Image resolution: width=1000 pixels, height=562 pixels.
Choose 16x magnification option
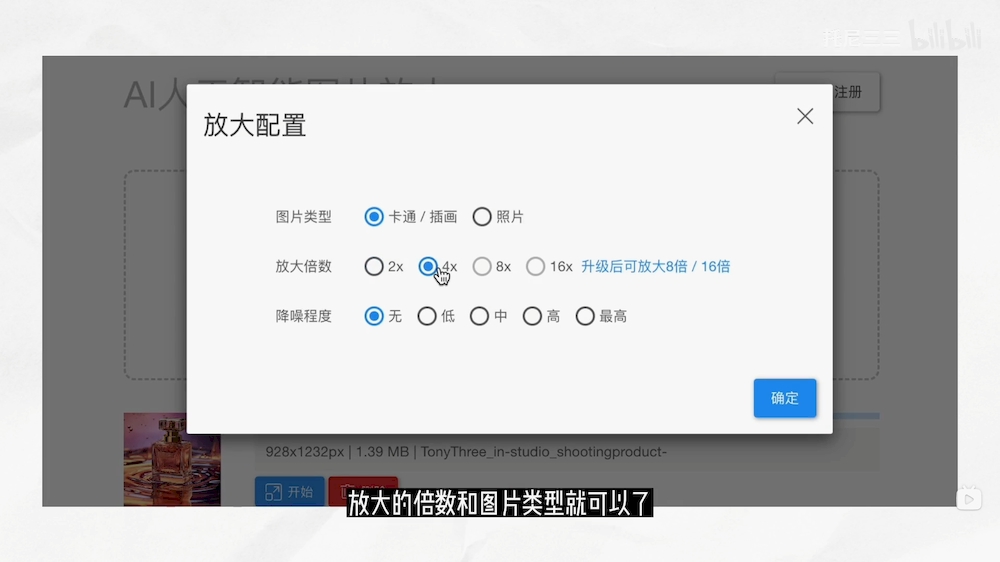click(536, 267)
